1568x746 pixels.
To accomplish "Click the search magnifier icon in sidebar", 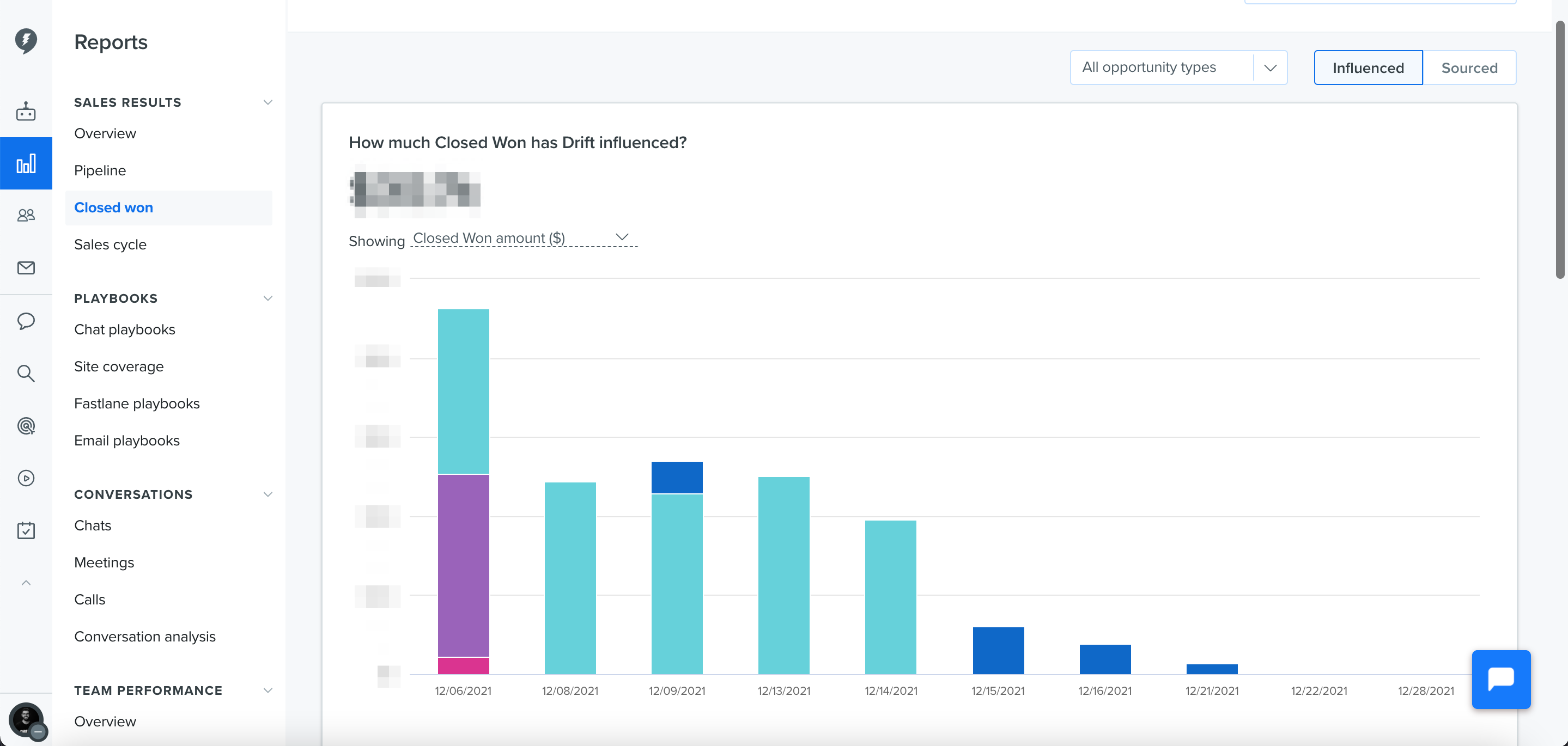I will click(26, 373).
